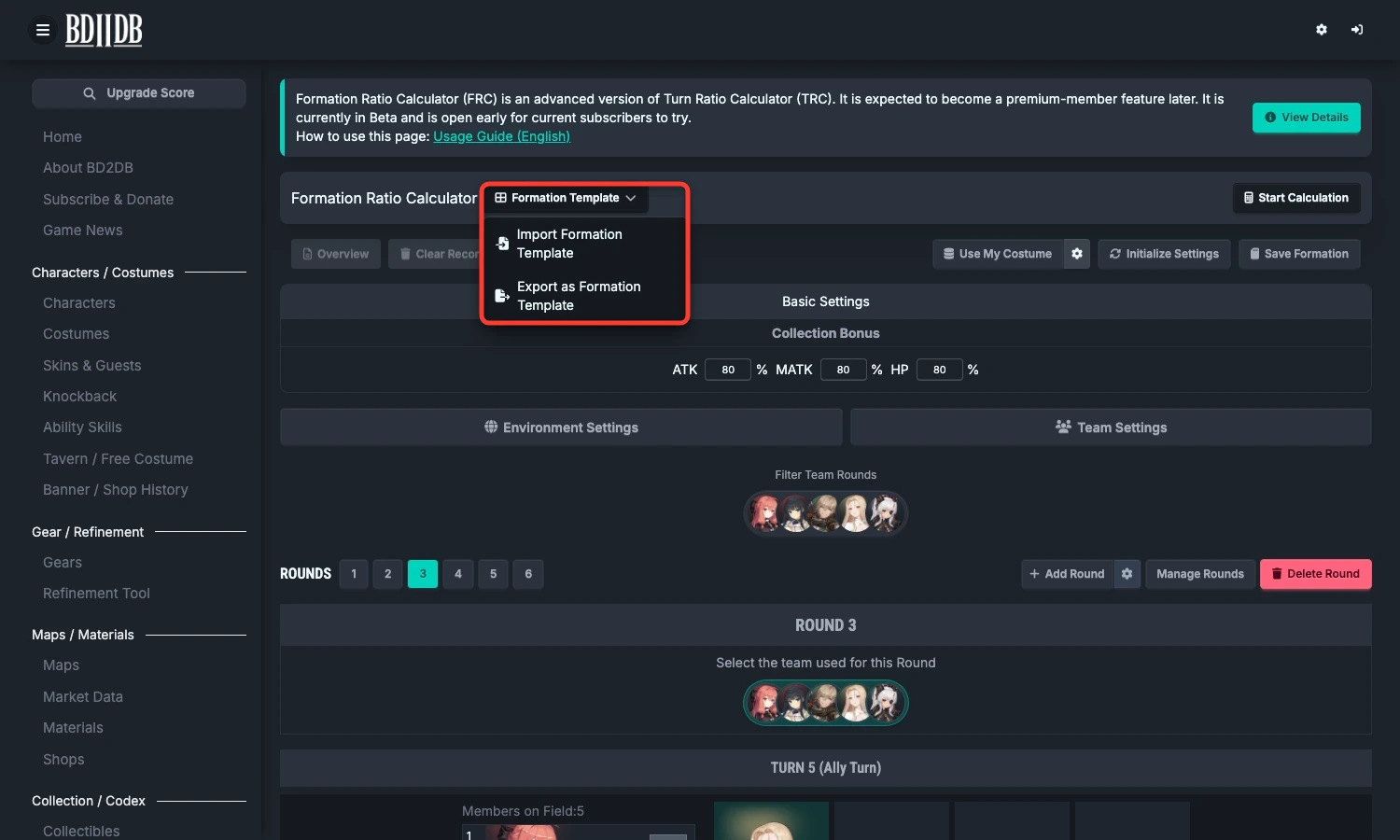The height and width of the screenshot is (840, 1400).
Task: Click the ATK collection bonus field
Action: pos(728,370)
